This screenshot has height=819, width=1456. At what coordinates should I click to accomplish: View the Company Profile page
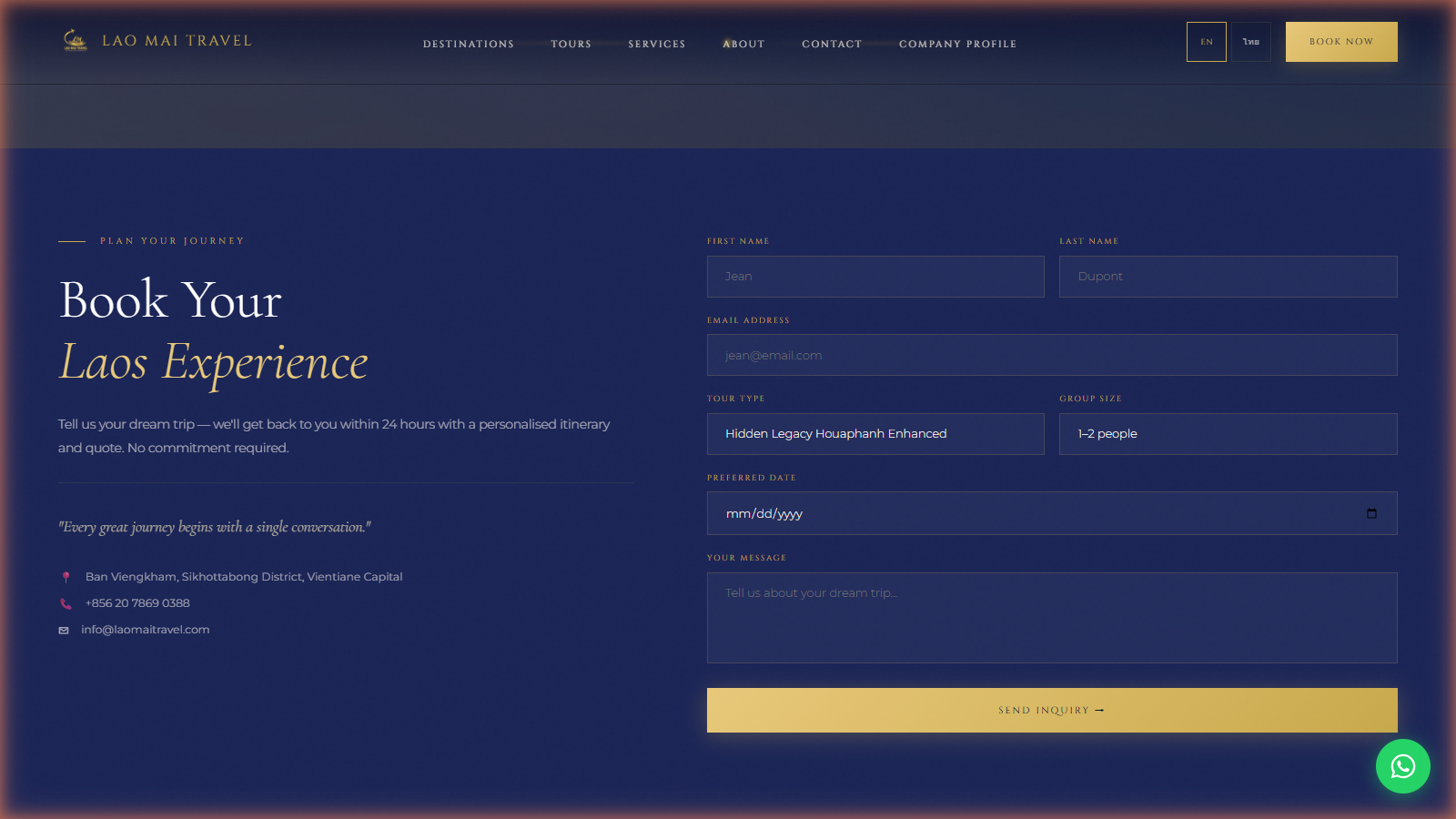[x=957, y=44]
